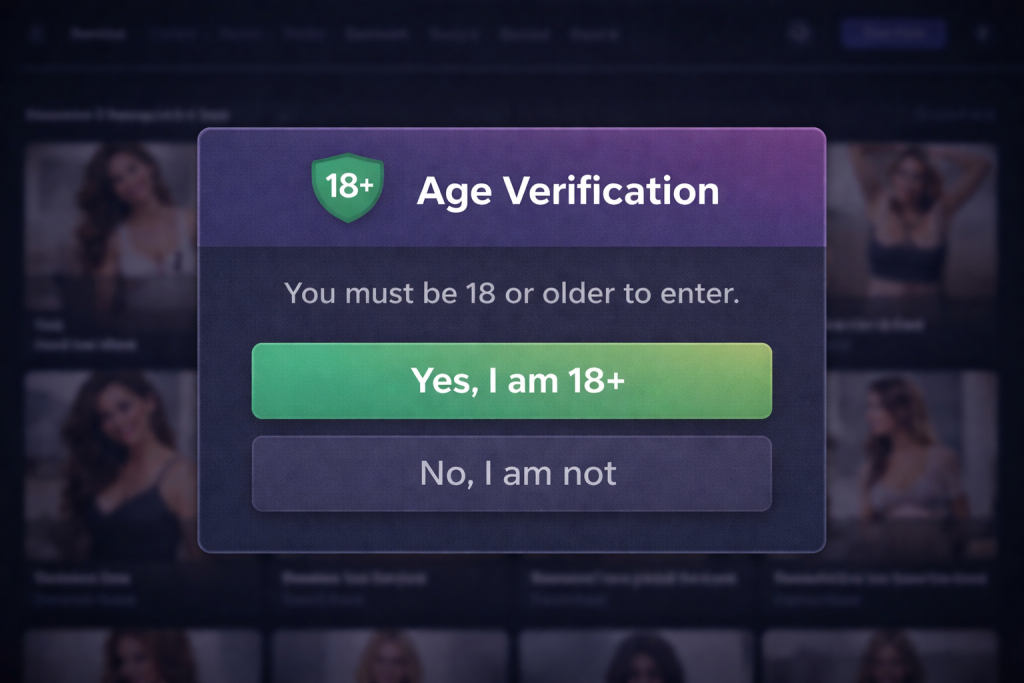Click the small icon at the navbar's right end
Viewport: 1024px width, 683px height.
pyautogui.click(x=983, y=33)
